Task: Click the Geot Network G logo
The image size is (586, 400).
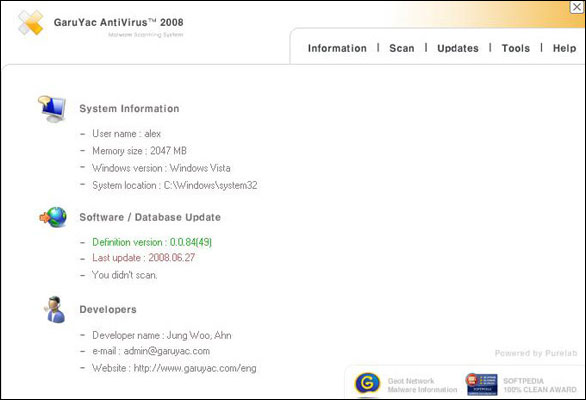Action: [x=367, y=384]
